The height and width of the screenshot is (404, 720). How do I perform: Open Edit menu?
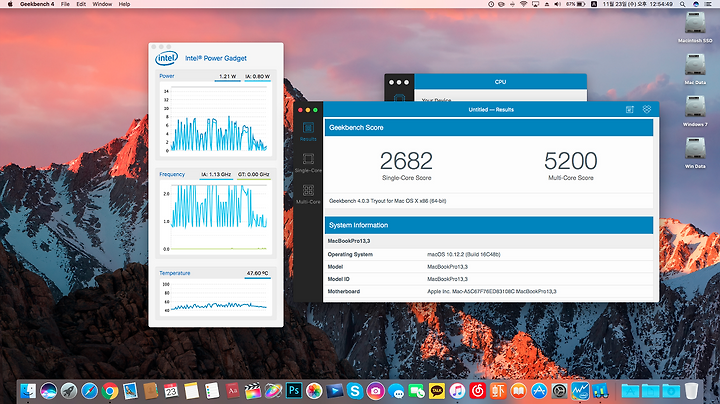coord(81,4)
